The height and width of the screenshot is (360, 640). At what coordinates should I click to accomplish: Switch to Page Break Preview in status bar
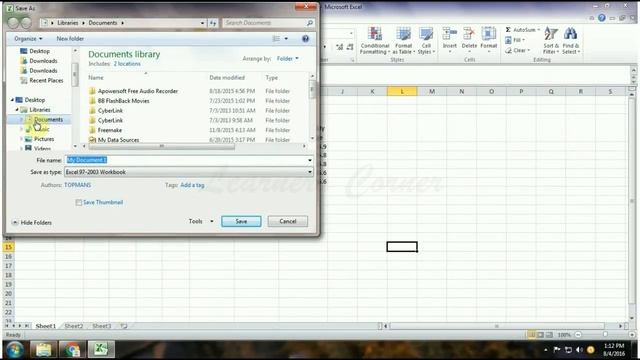tap(549, 335)
